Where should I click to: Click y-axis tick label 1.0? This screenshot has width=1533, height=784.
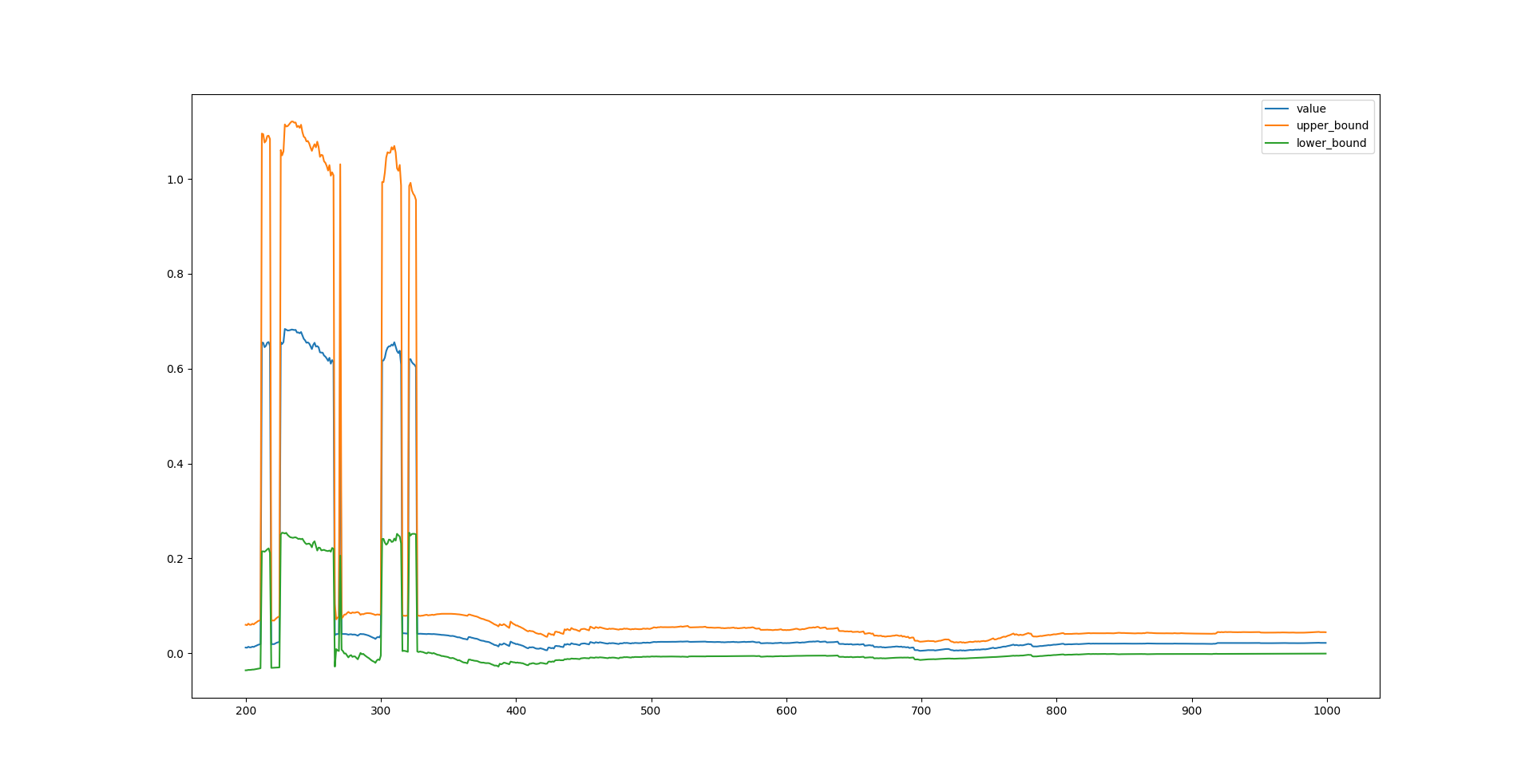[x=175, y=180]
